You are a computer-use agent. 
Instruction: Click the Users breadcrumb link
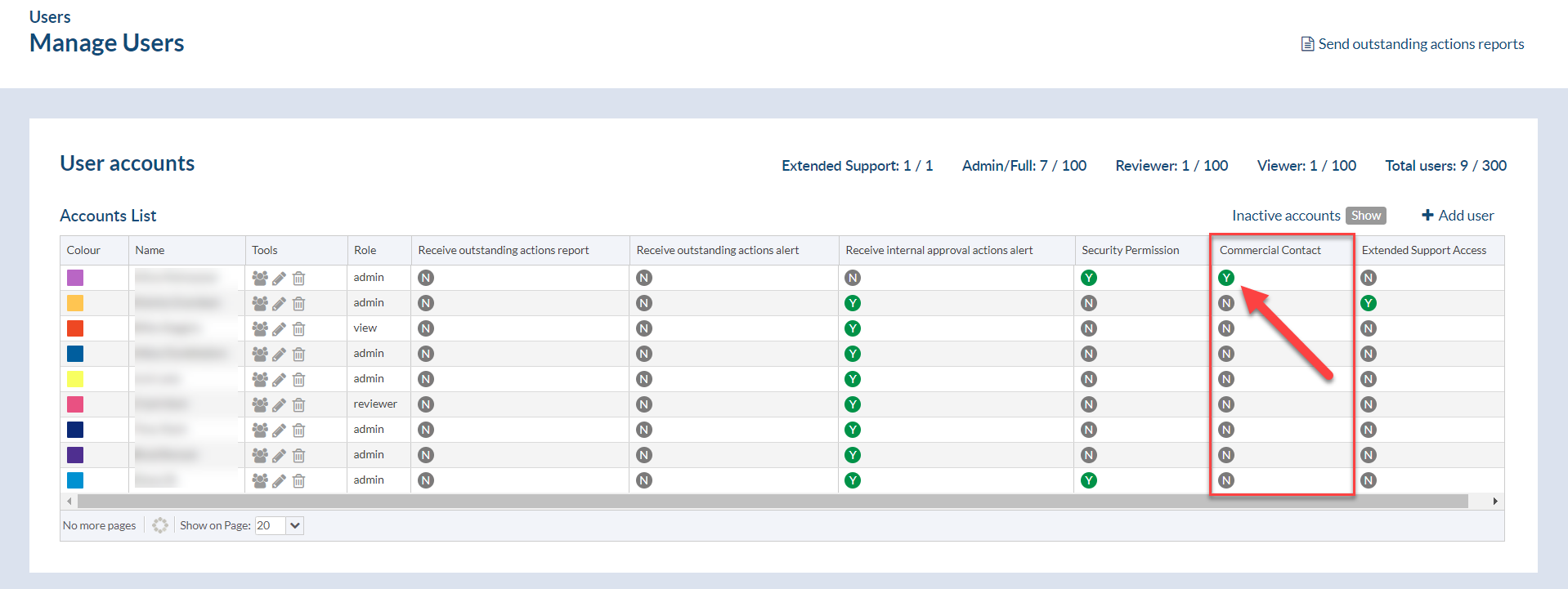(50, 16)
